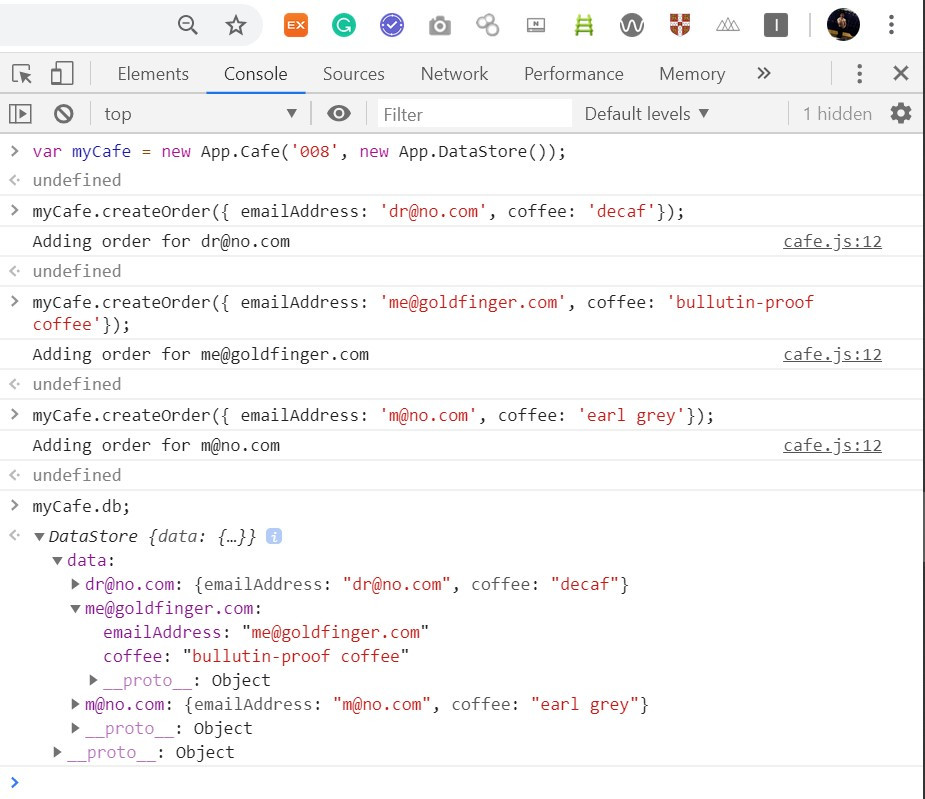
Task: Open the Grammarly extension icon
Action: (x=344, y=25)
